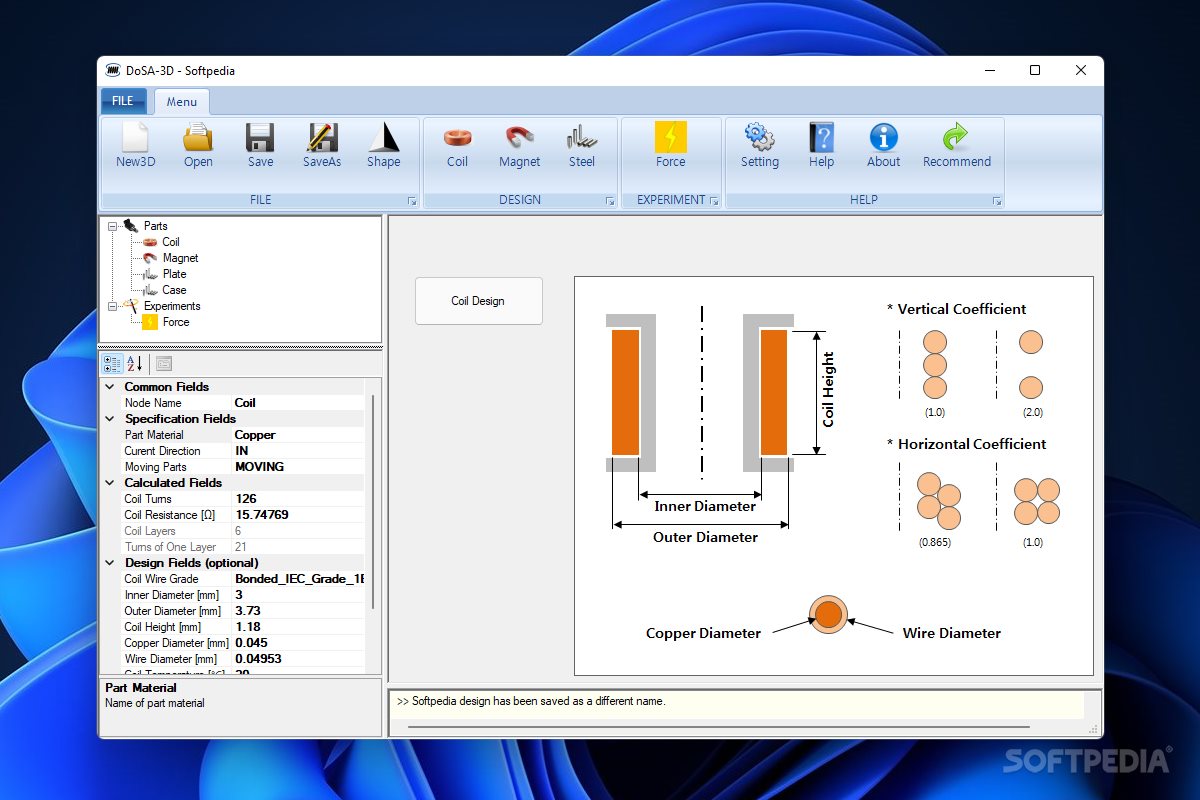
Task: Select Coil Resistance value 15.74769
Action: [299, 515]
